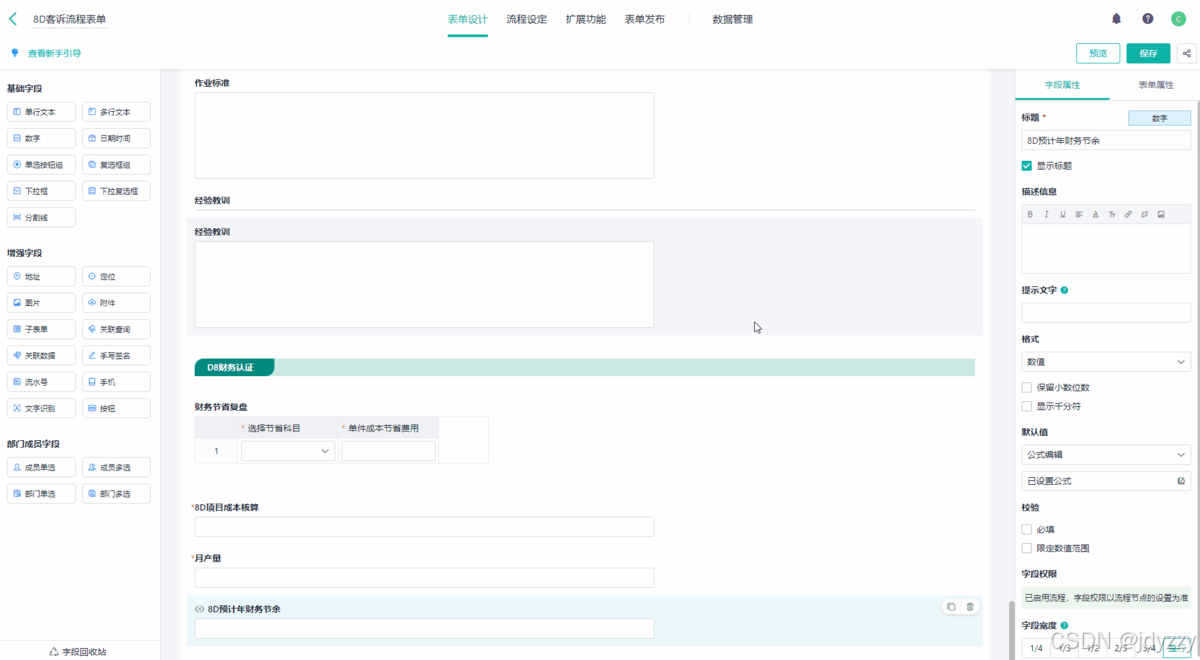Add a 下拉框 field
This screenshot has height=660, width=1200.
point(41,190)
